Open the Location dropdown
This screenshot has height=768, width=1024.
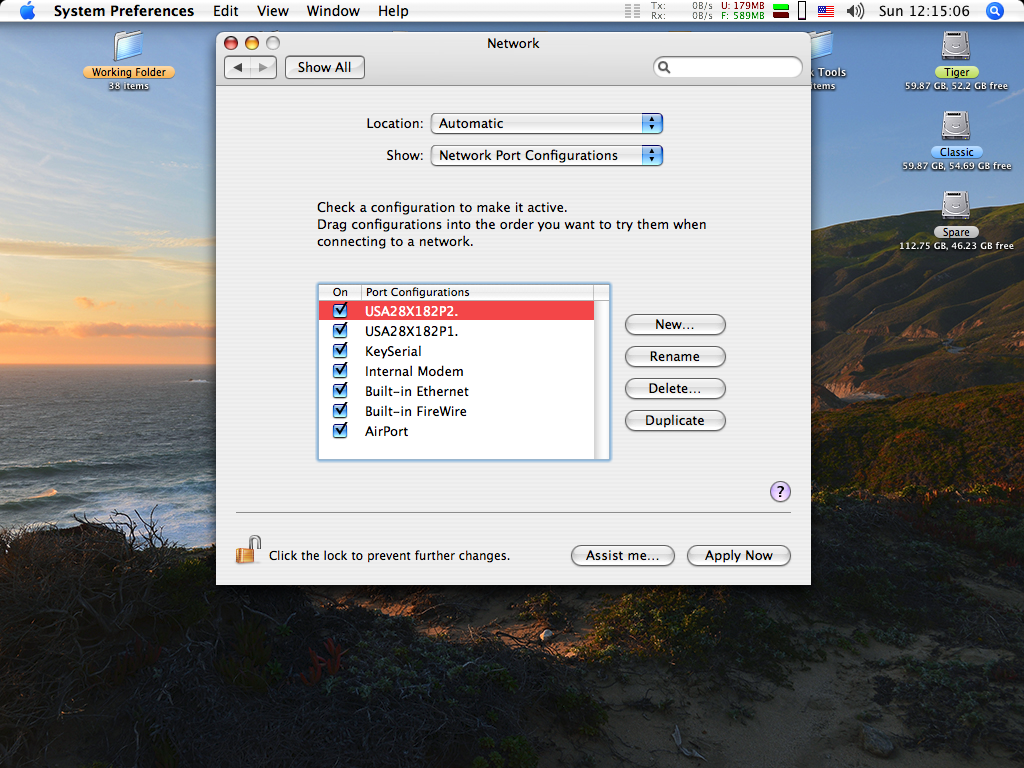[x=547, y=123]
